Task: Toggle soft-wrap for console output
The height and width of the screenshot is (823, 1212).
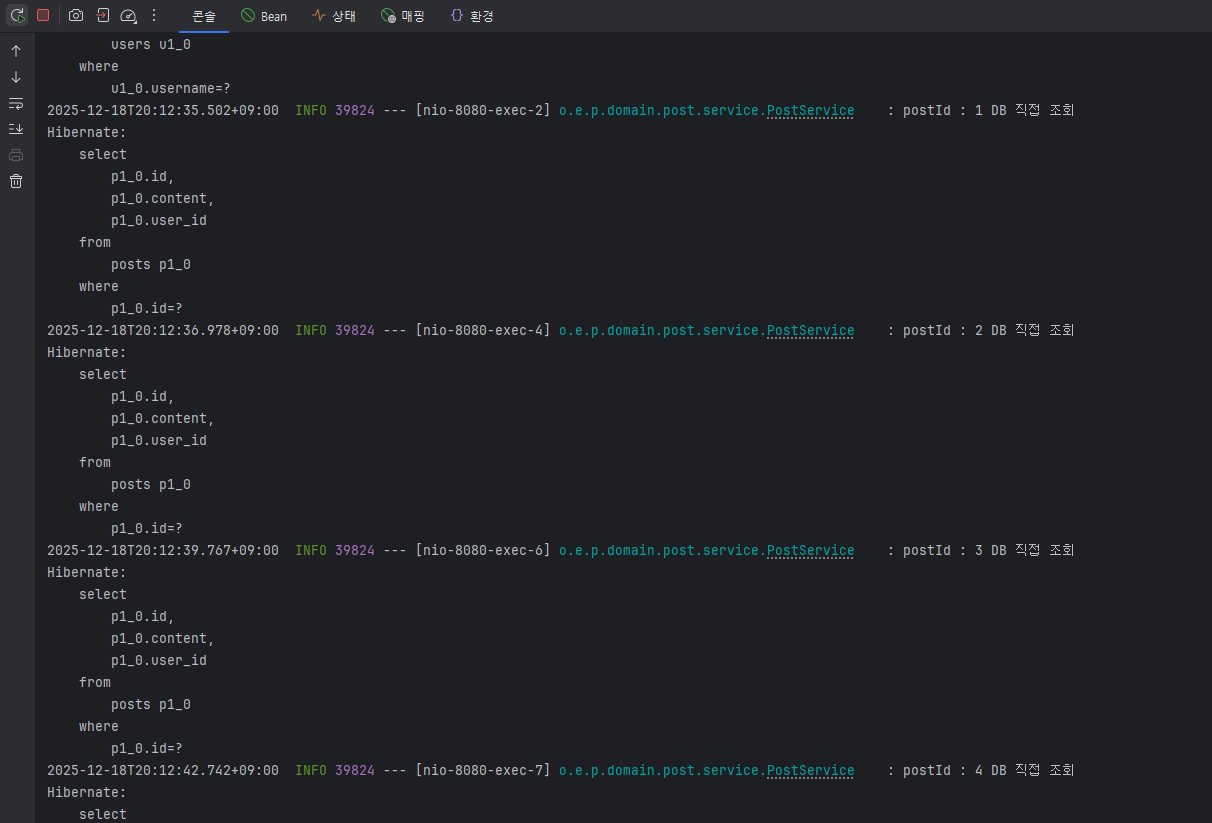Action: (x=16, y=103)
